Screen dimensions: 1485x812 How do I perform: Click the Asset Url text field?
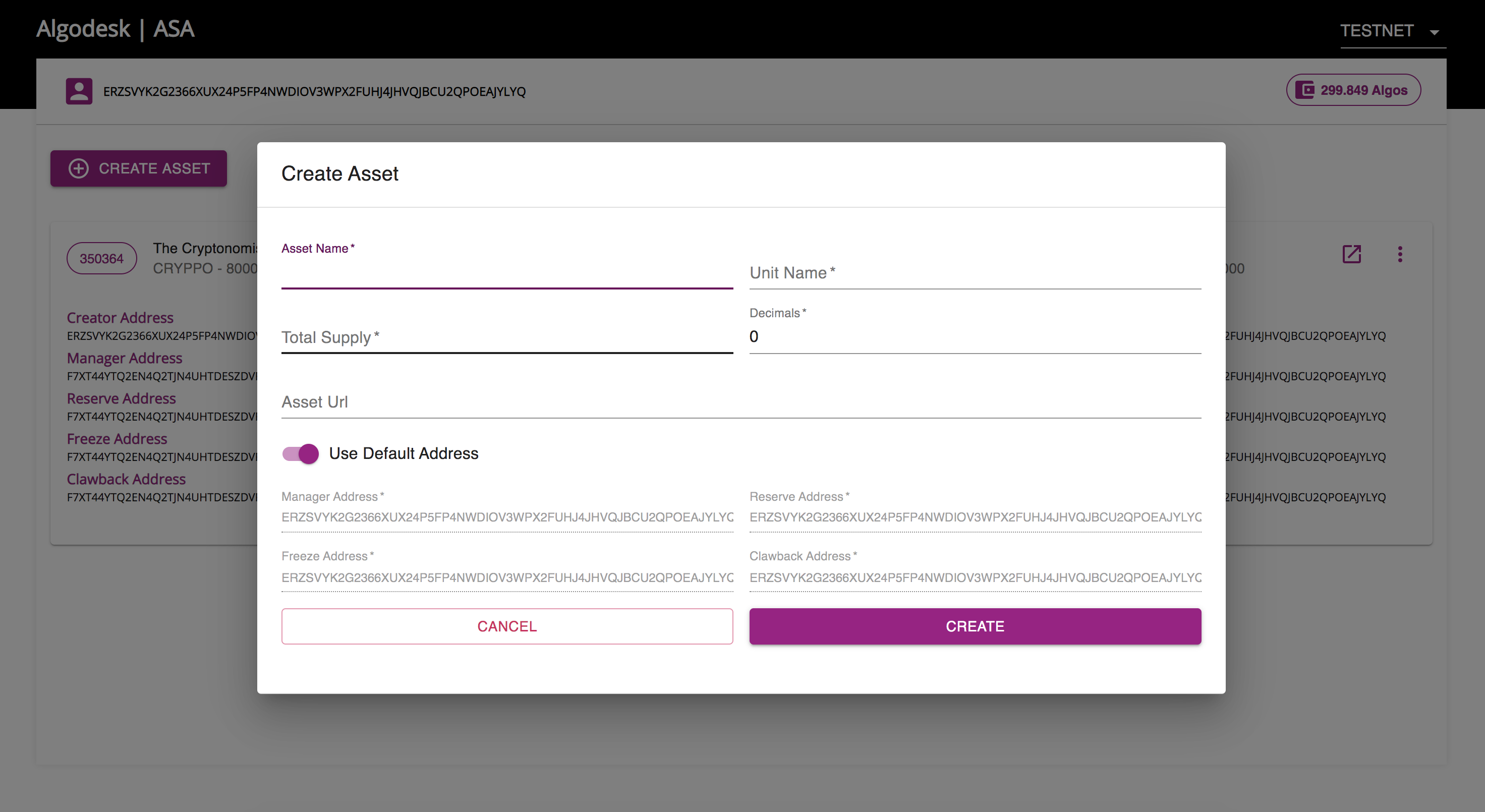coord(741,402)
